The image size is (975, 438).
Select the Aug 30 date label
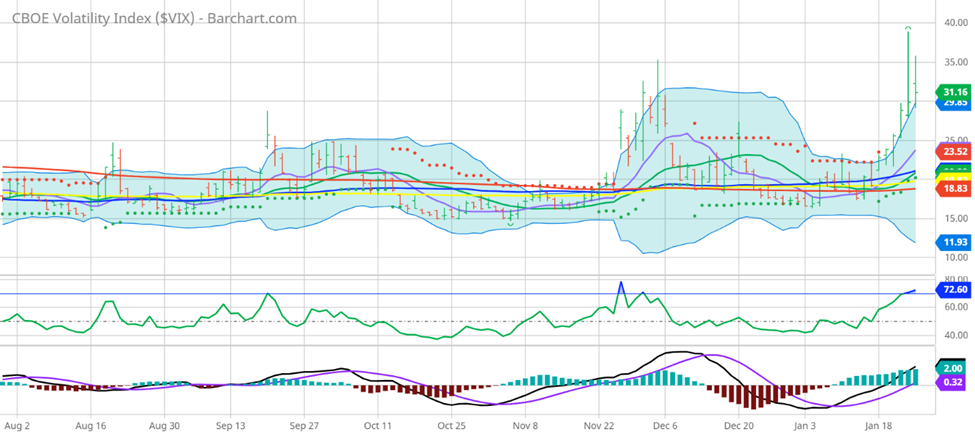tap(165, 427)
